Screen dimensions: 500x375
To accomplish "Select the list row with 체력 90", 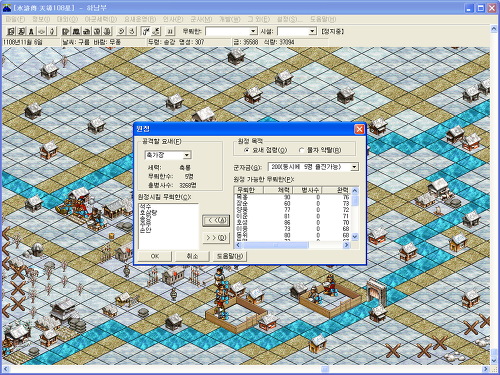I will [293, 197].
